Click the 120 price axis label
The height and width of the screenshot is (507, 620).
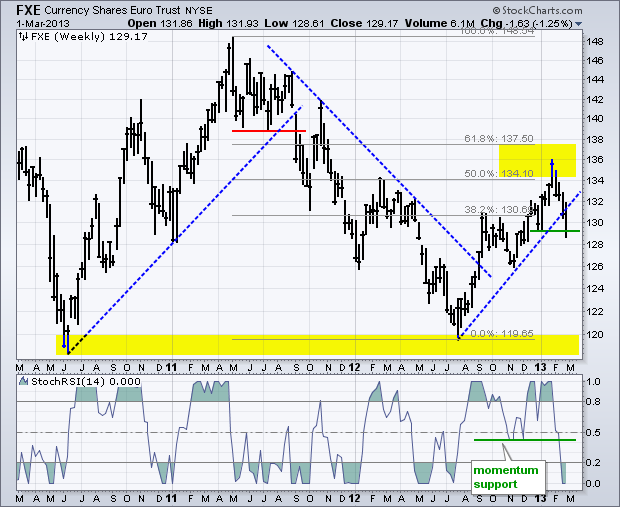pyautogui.click(x=595, y=335)
